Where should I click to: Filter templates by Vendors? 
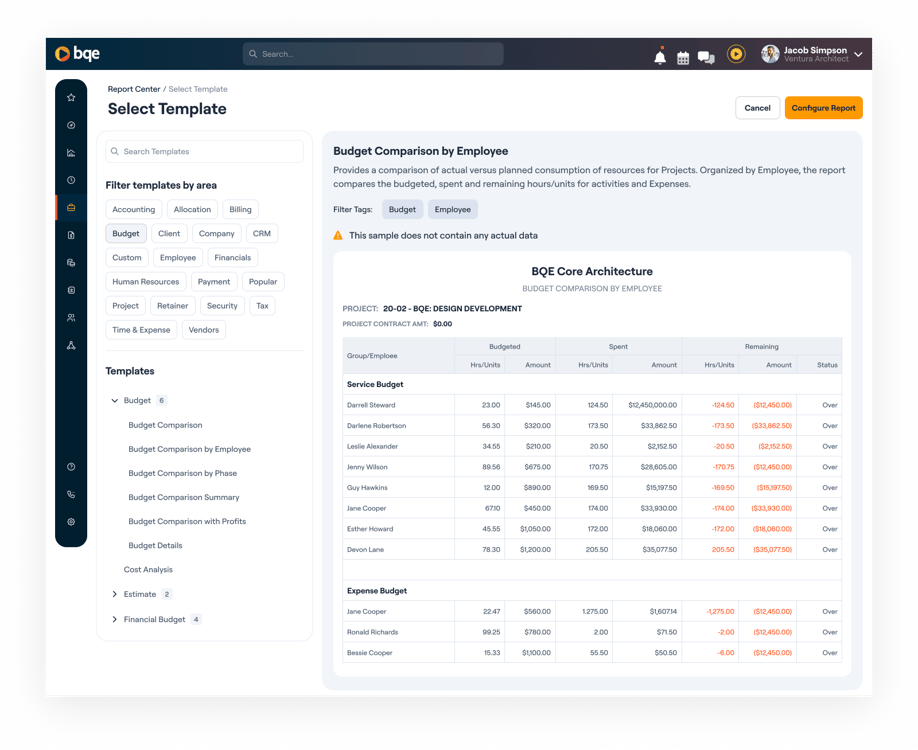204,330
